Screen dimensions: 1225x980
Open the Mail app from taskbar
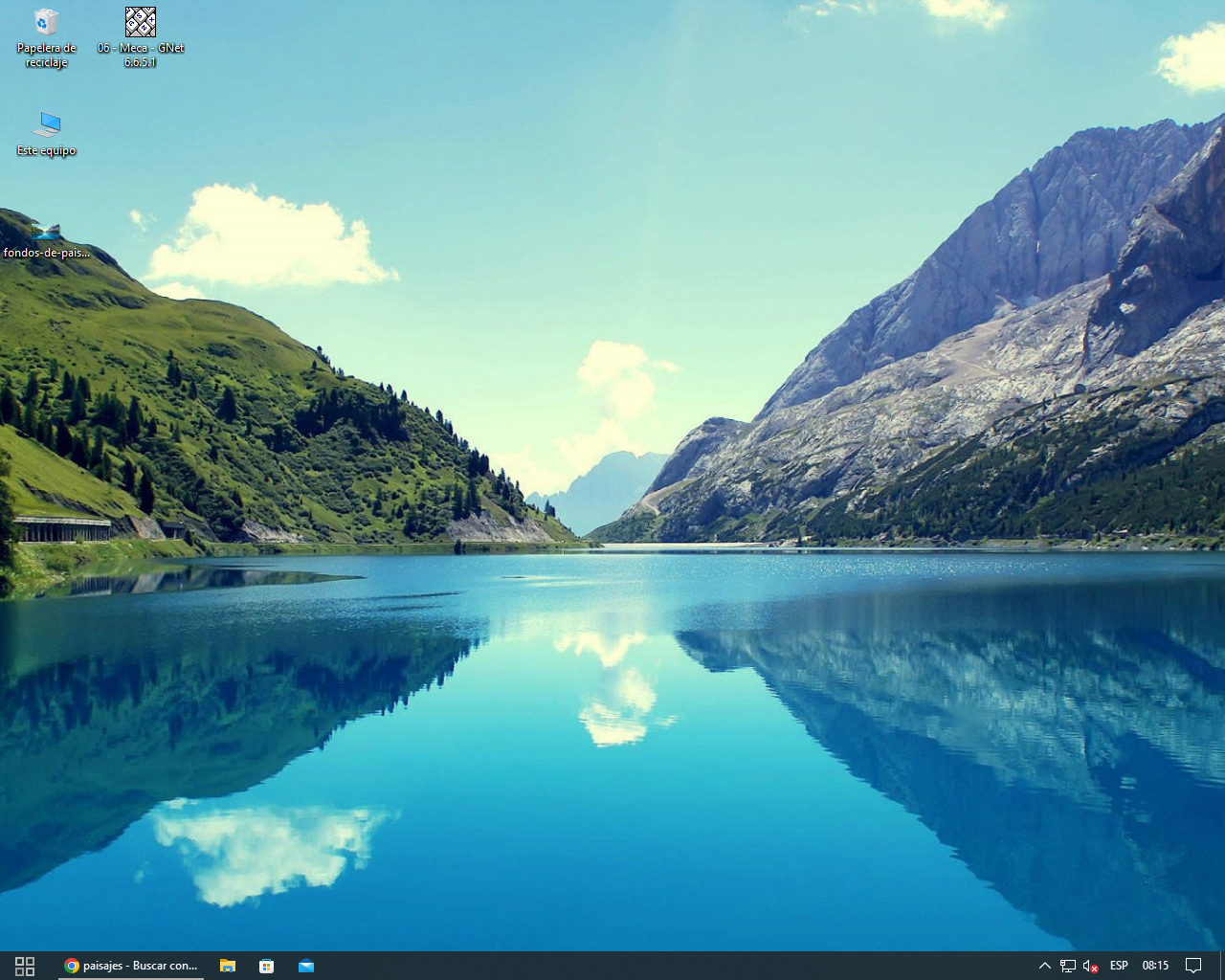point(306,966)
